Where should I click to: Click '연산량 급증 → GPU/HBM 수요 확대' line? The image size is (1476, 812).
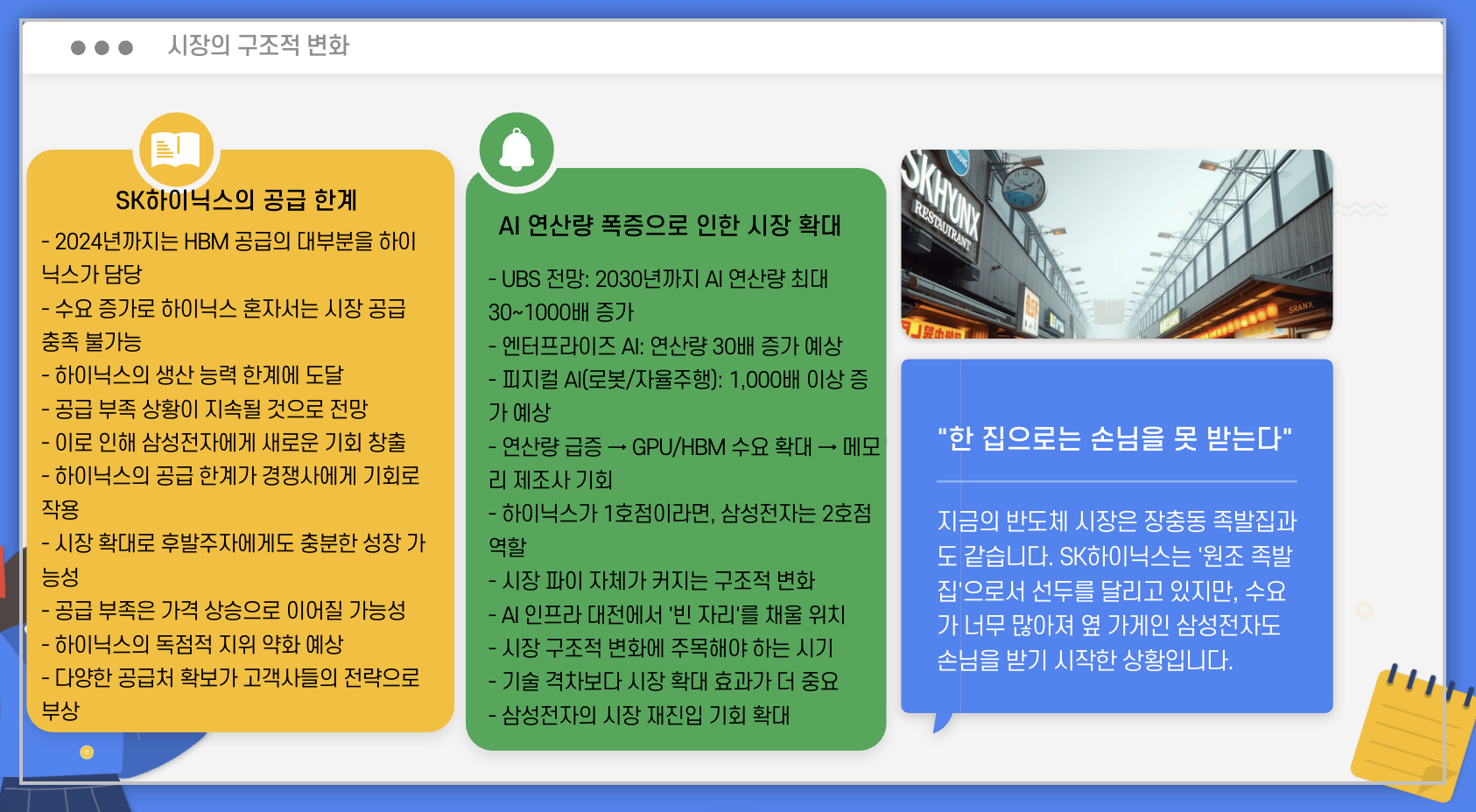pos(685,447)
